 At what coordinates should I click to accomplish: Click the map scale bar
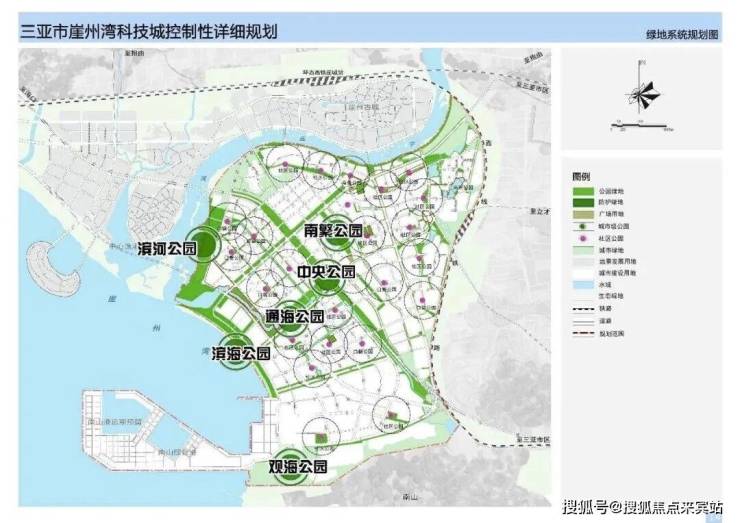633,127
